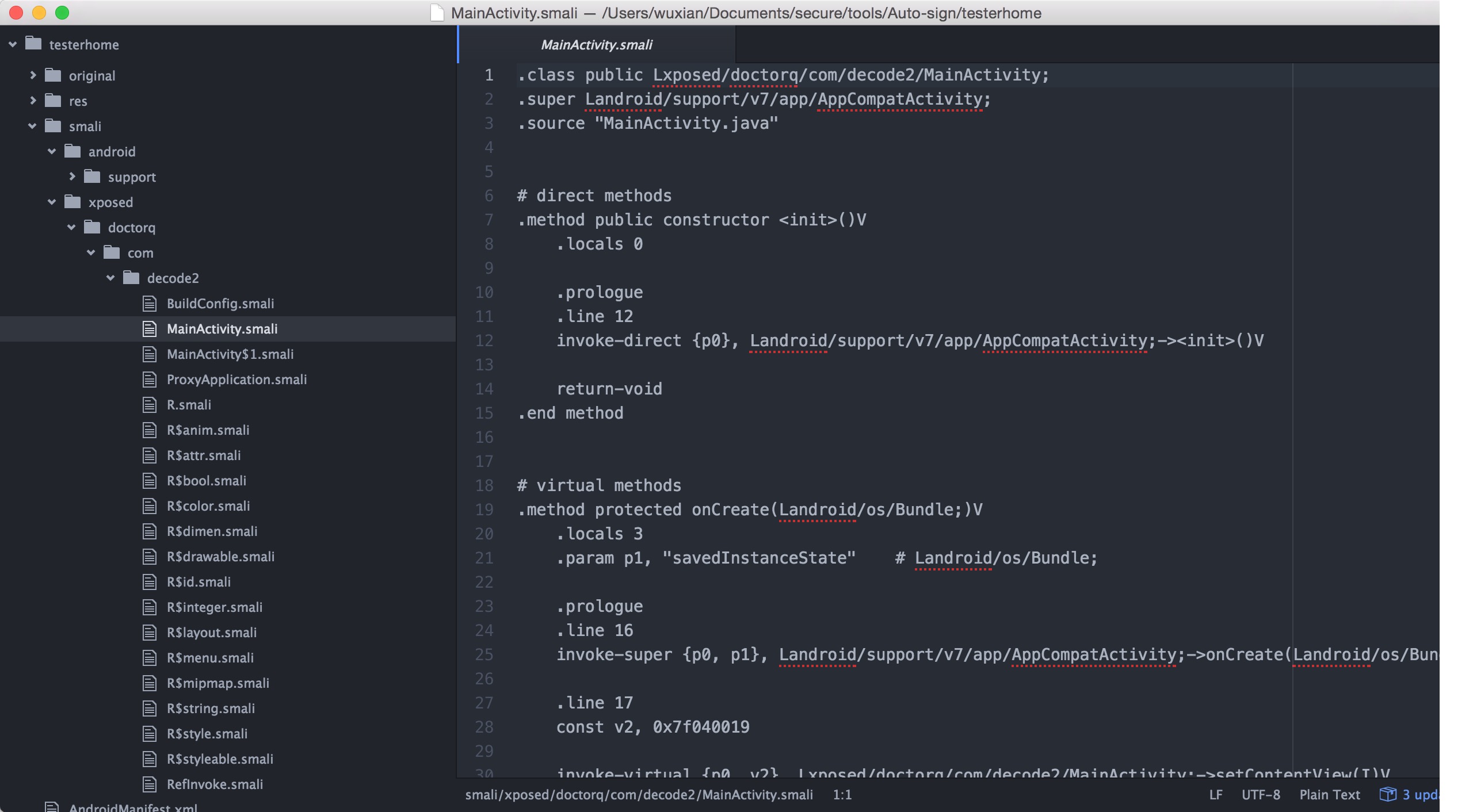1473x812 pixels.
Task: Expand the support folder
Action: (x=72, y=177)
